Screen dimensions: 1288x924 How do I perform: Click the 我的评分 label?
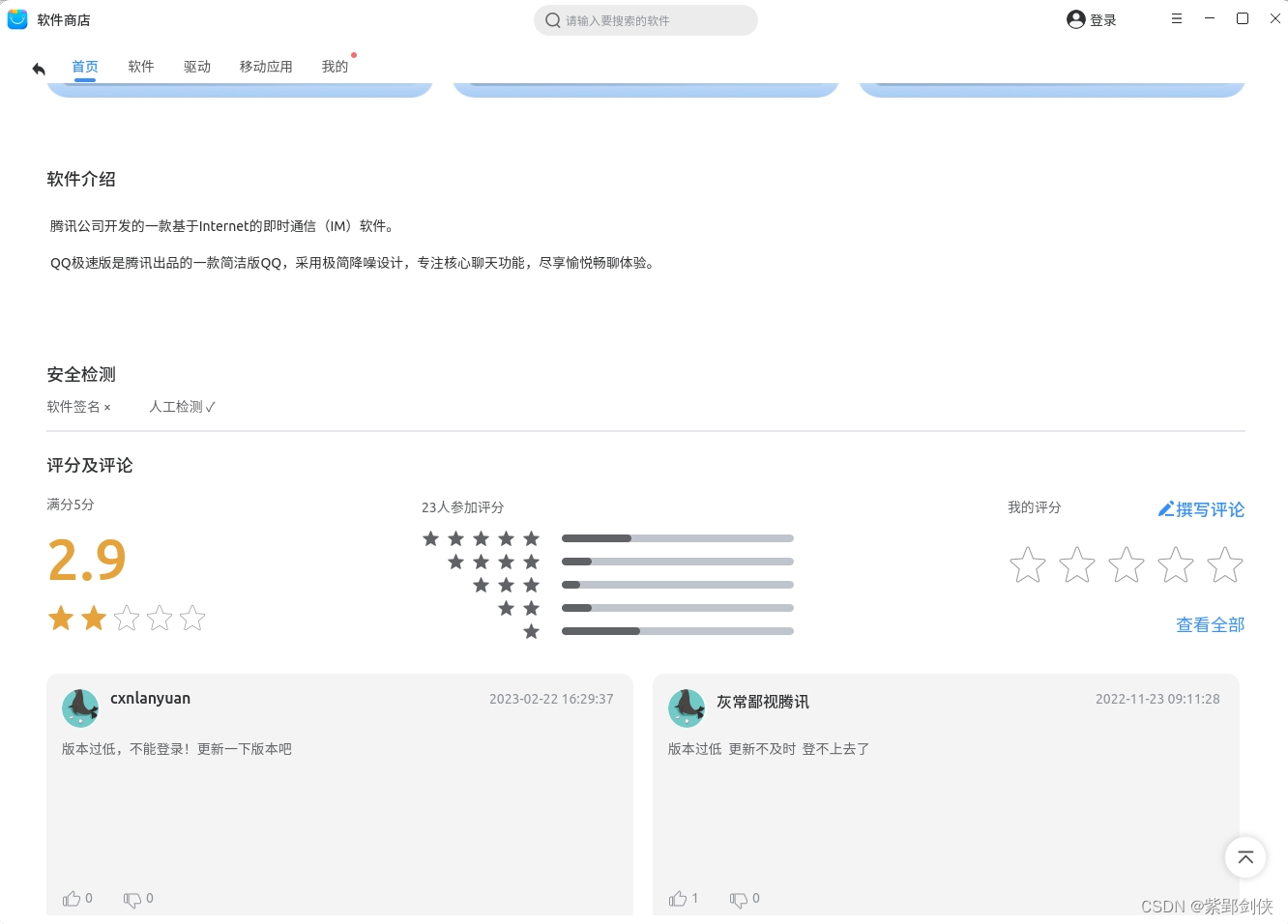pyautogui.click(x=1035, y=507)
